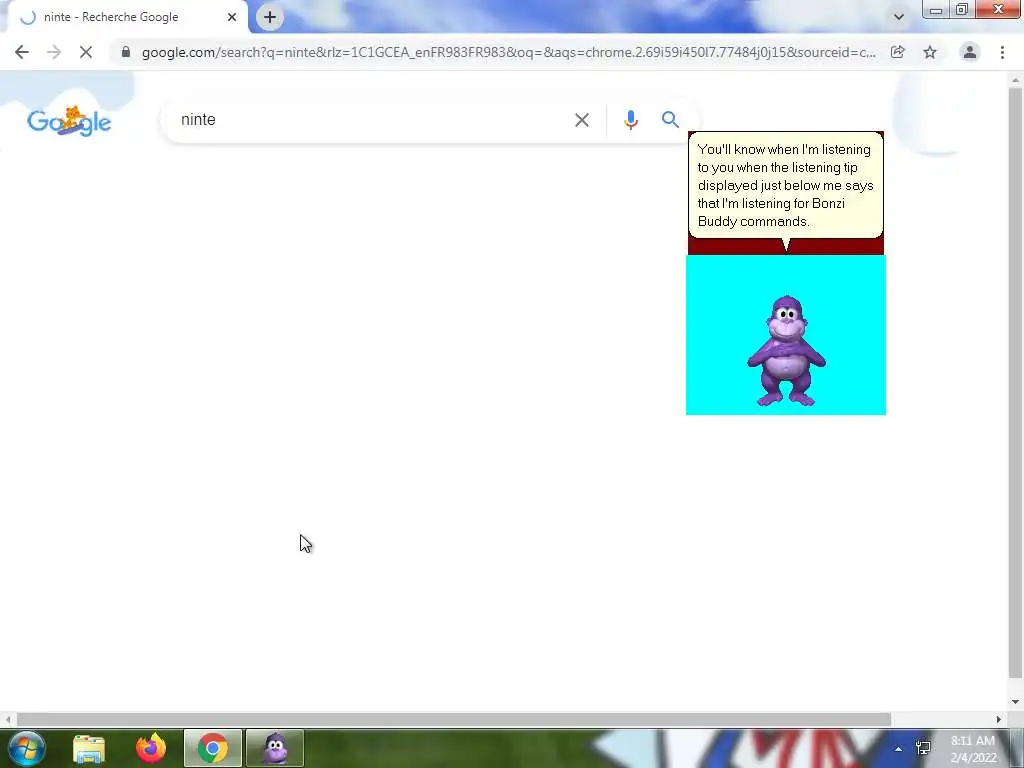Open Chrome's three-dot menu

(1002, 52)
